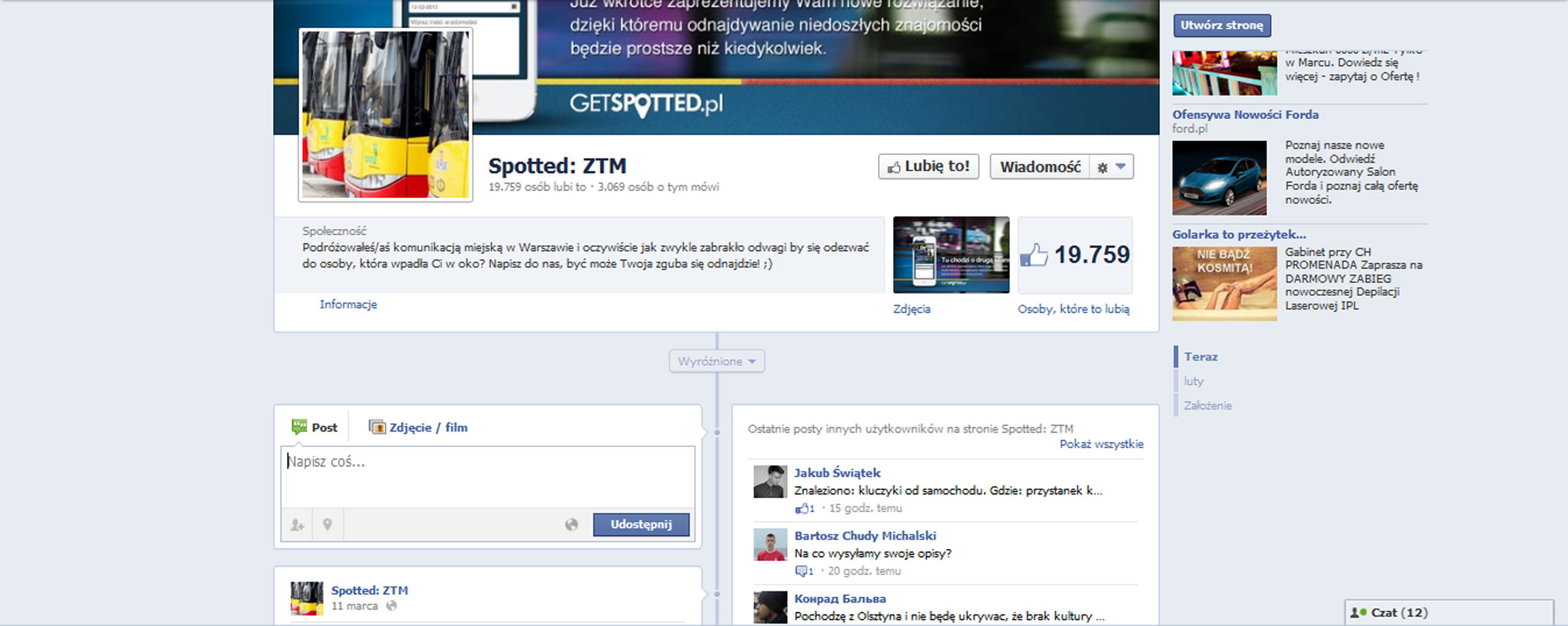This screenshot has height=626, width=1568.
Task: Open the Pokaż wszystkie link
Action: click(1101, 444)
